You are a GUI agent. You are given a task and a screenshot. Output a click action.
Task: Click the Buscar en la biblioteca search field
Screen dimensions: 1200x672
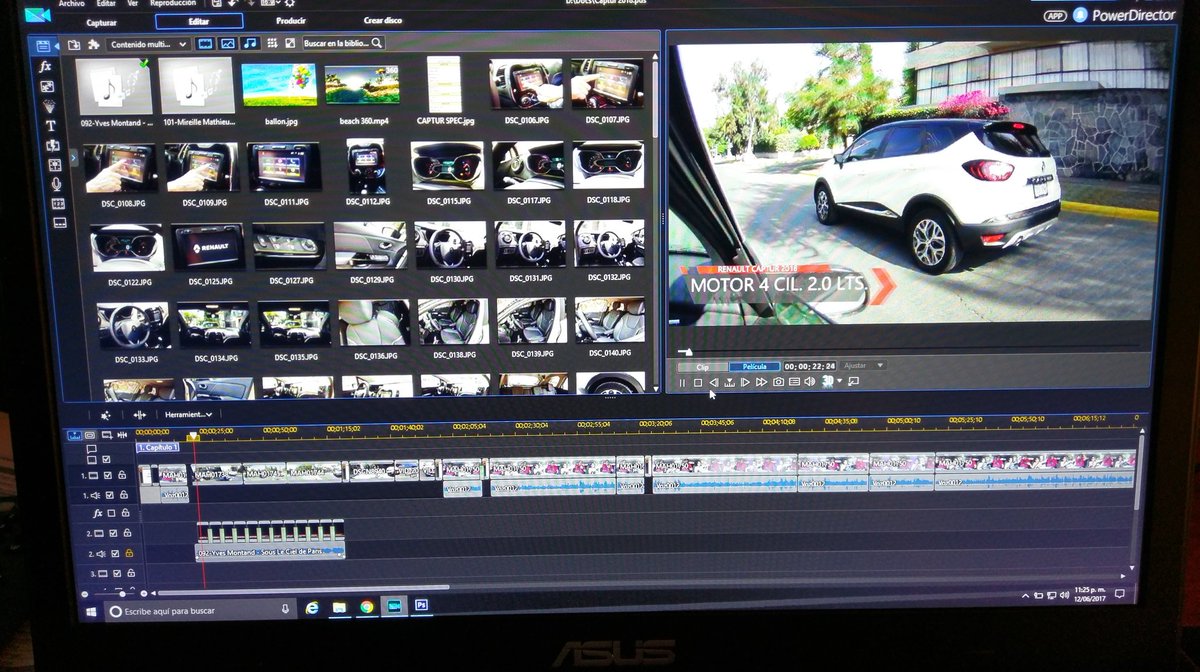tap(343, 43)
